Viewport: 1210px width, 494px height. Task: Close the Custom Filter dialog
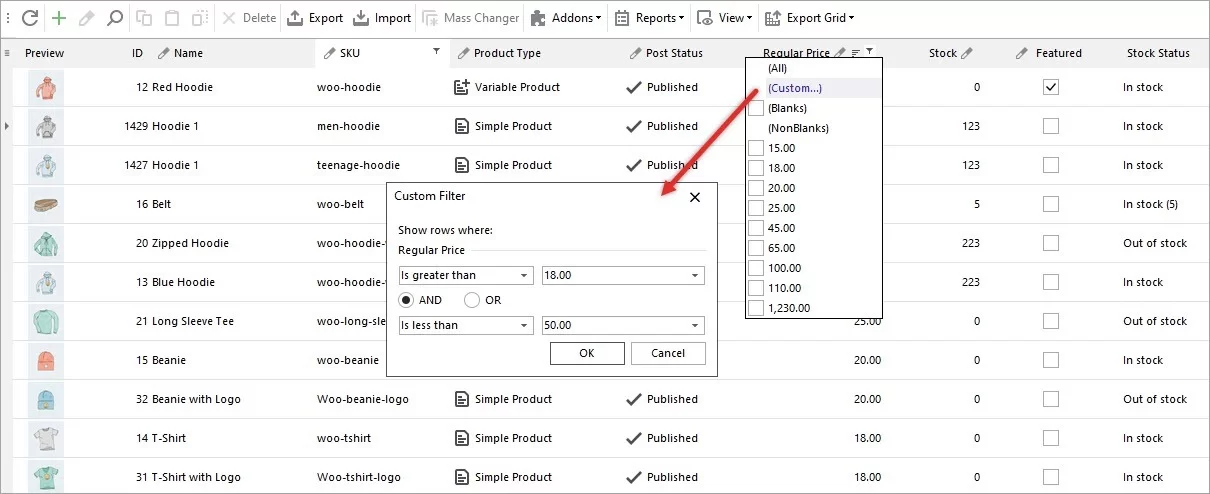pos(695,197)
